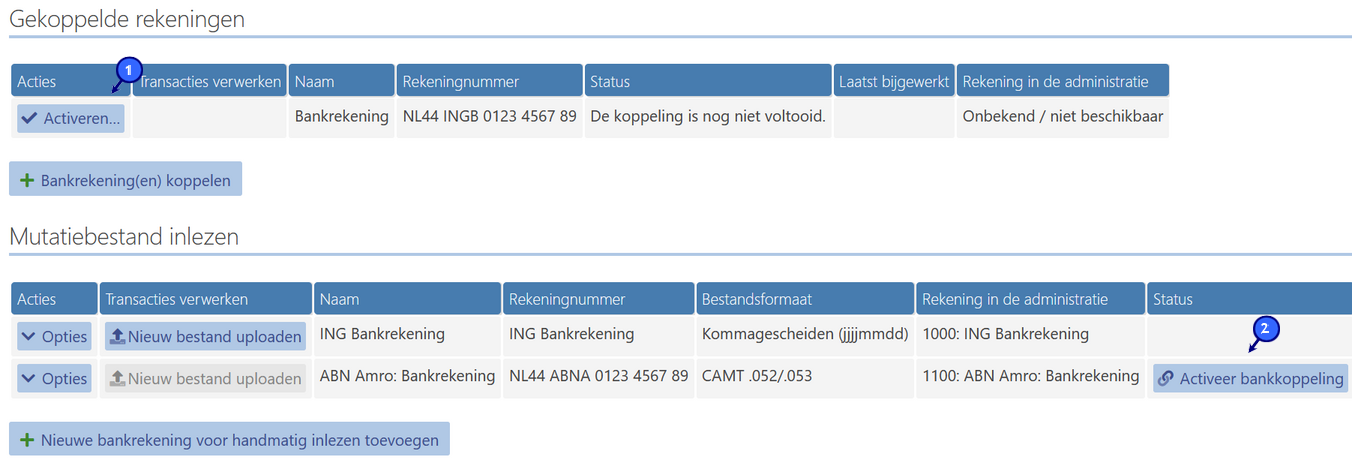Screen dimensions: 1352x463
Task: Click the Laatst bijgewerkt column header
Action: (894, 81)
